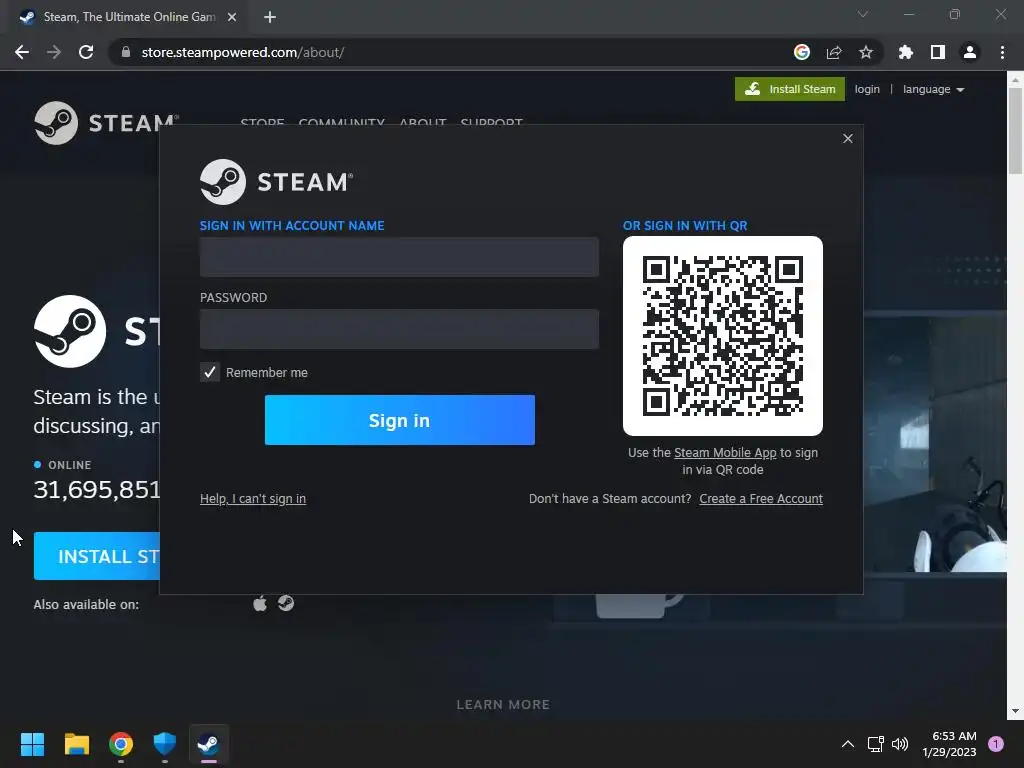The height and width of the screenshot is (768, 1024).
Task: Open the Google icon in address bar
Action: point(802,52)
